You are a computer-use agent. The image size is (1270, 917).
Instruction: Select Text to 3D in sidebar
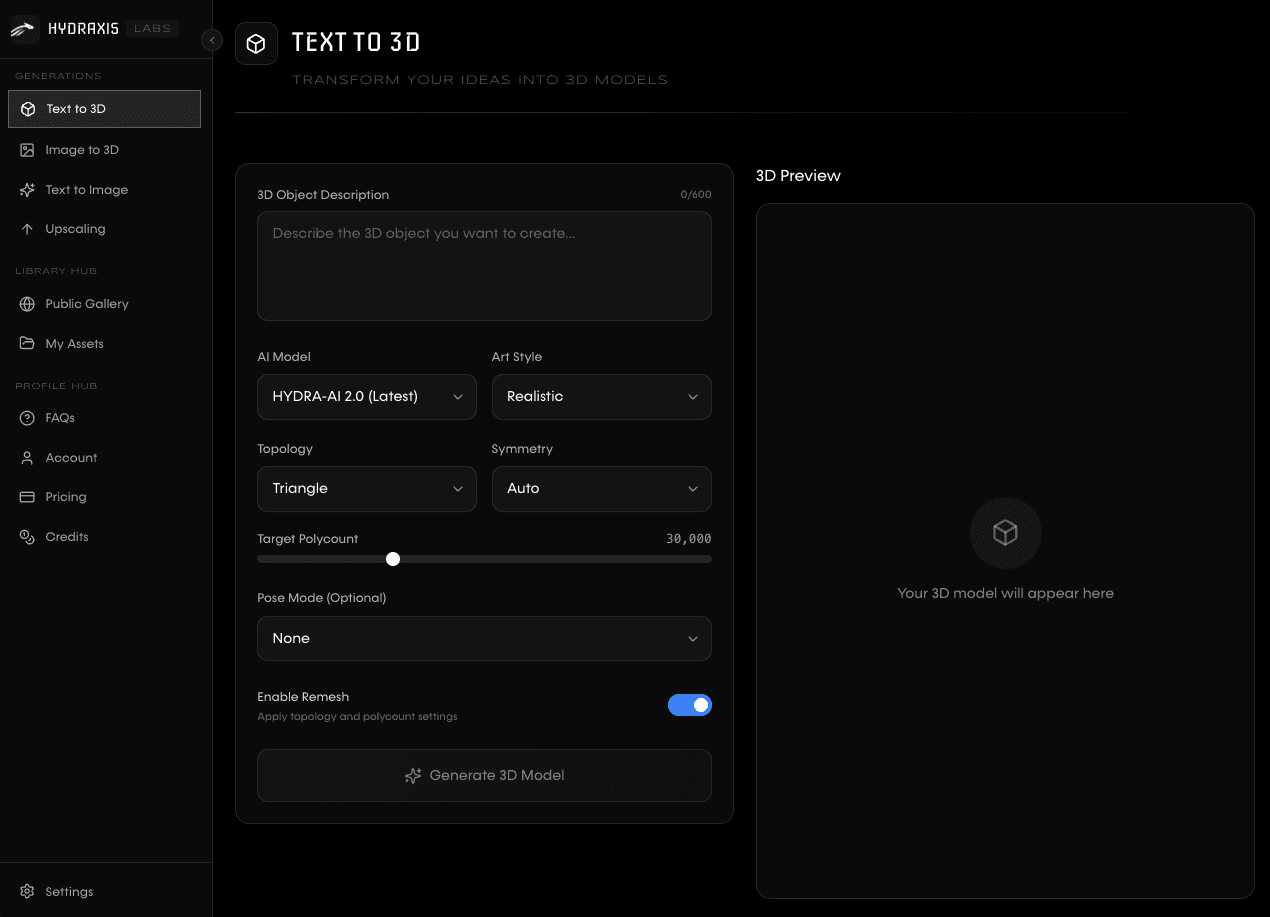point(104,109)
